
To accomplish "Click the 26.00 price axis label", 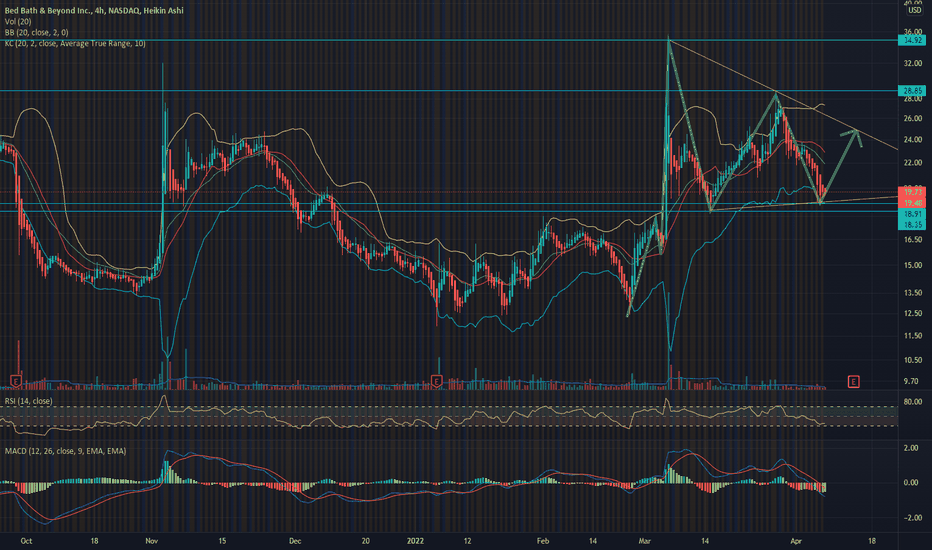I will pyautogui.click(x=912, y=119).
